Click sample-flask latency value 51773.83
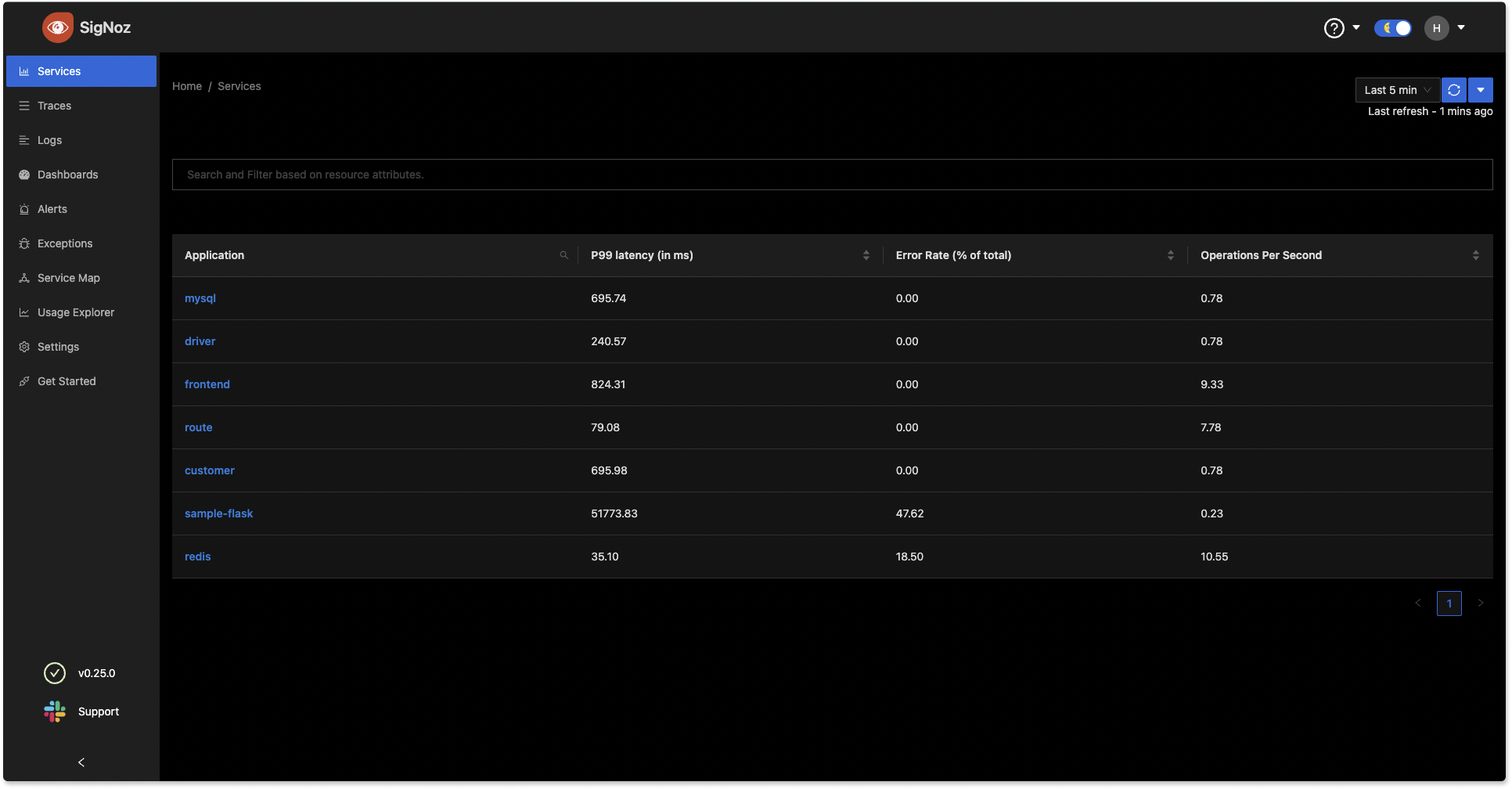 (614, 513)
